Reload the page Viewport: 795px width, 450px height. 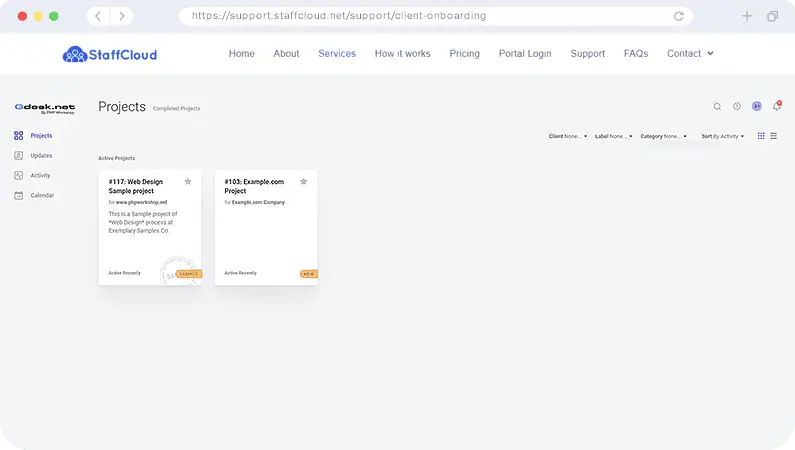coord(678,16)
